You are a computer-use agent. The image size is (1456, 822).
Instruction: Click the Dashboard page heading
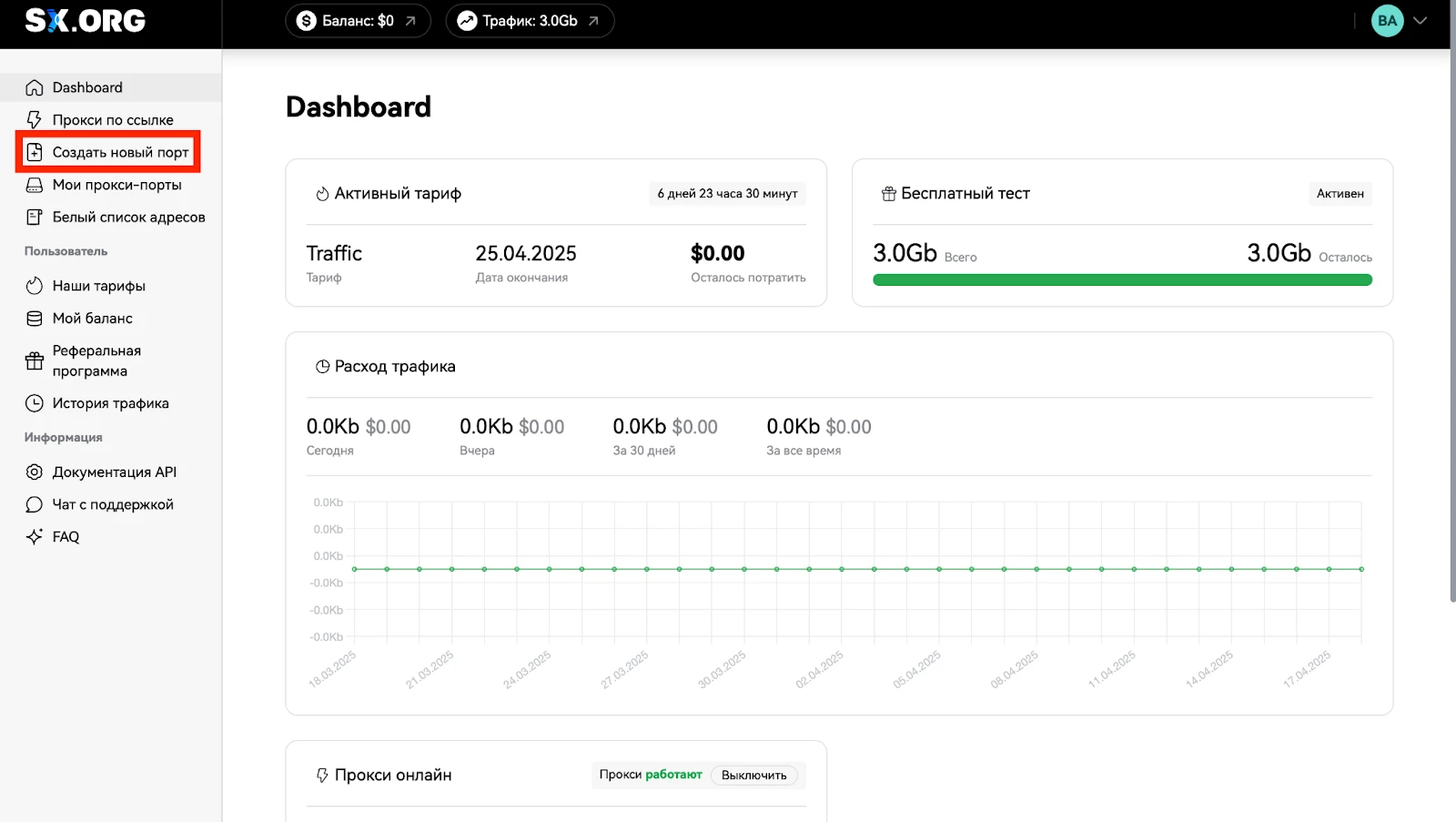(359, 107)
